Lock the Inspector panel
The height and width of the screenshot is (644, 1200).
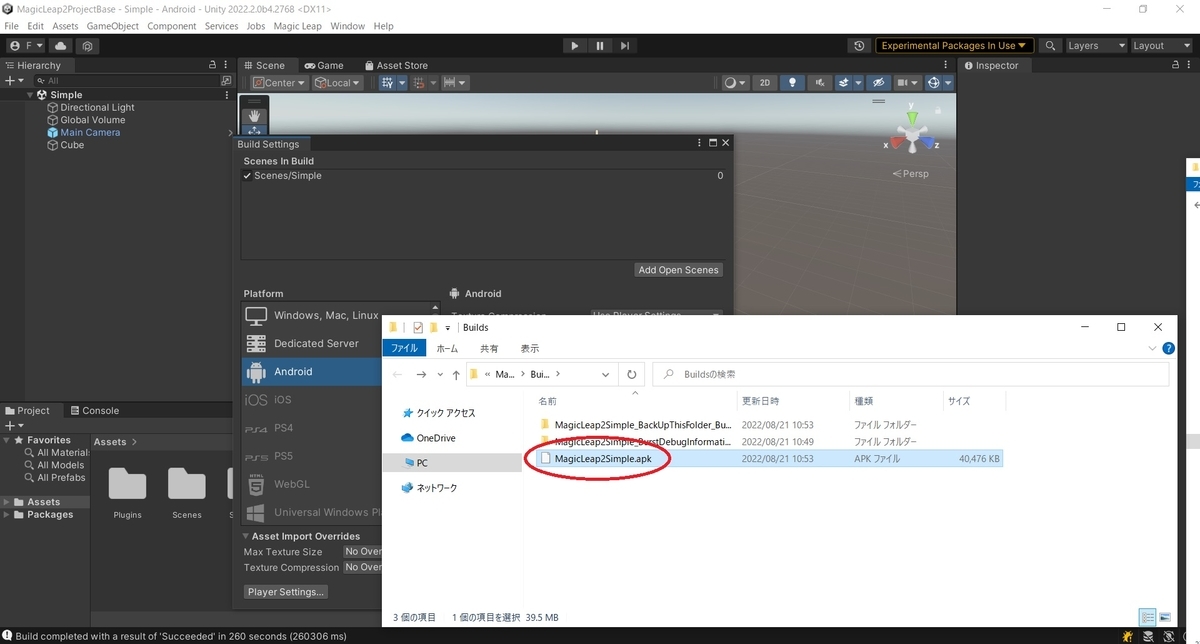click(1176, 66)
